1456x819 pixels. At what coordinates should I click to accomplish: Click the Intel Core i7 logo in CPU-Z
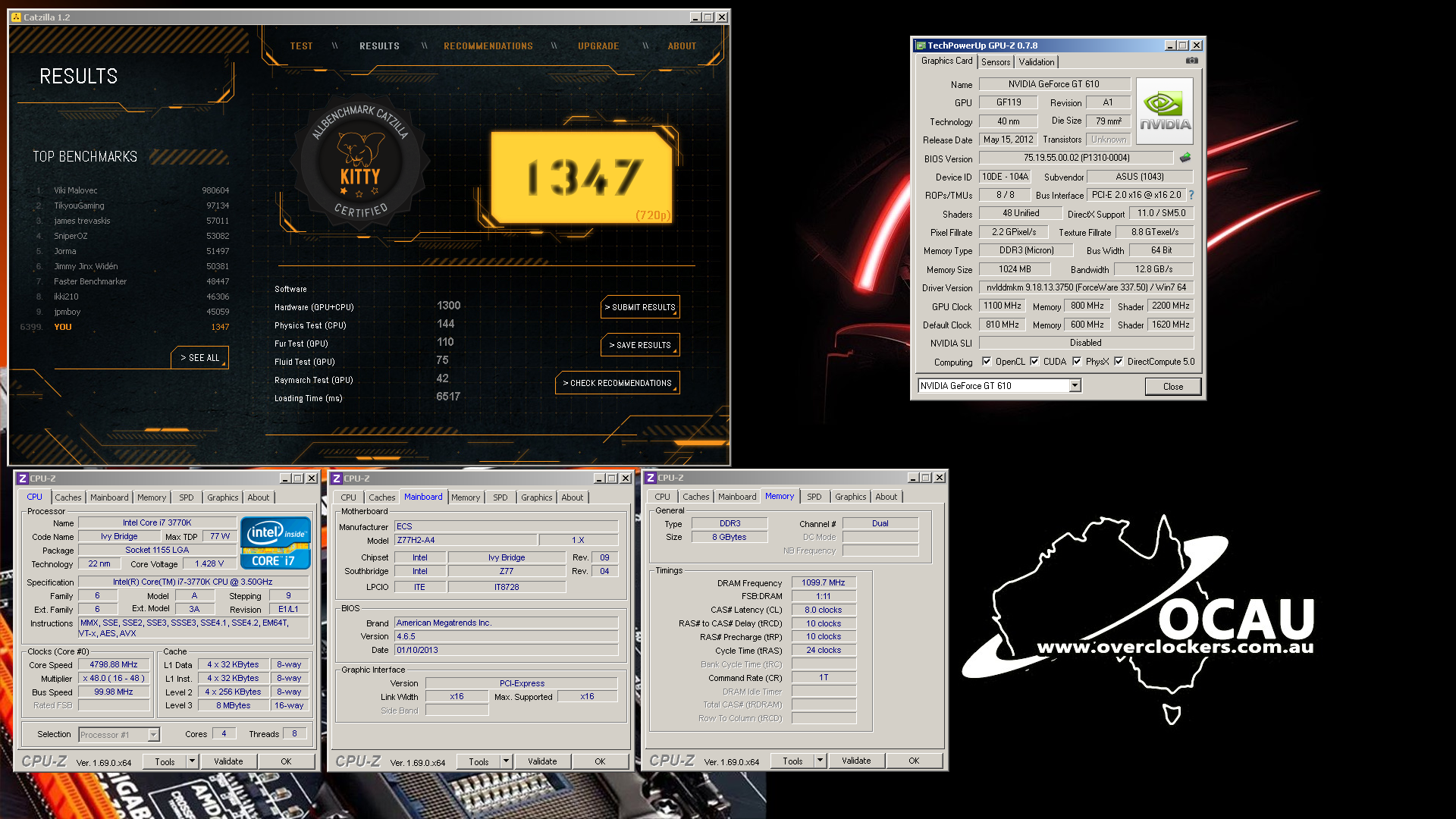(x=275, y=543)
